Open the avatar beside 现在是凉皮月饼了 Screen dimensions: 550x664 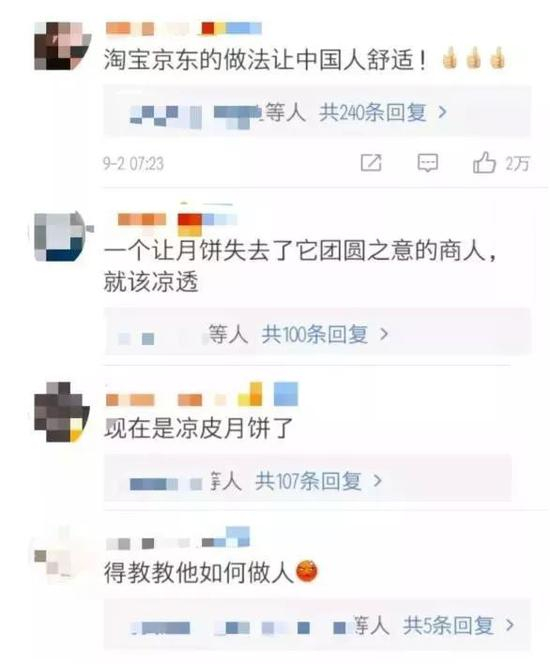pos(62,412)
